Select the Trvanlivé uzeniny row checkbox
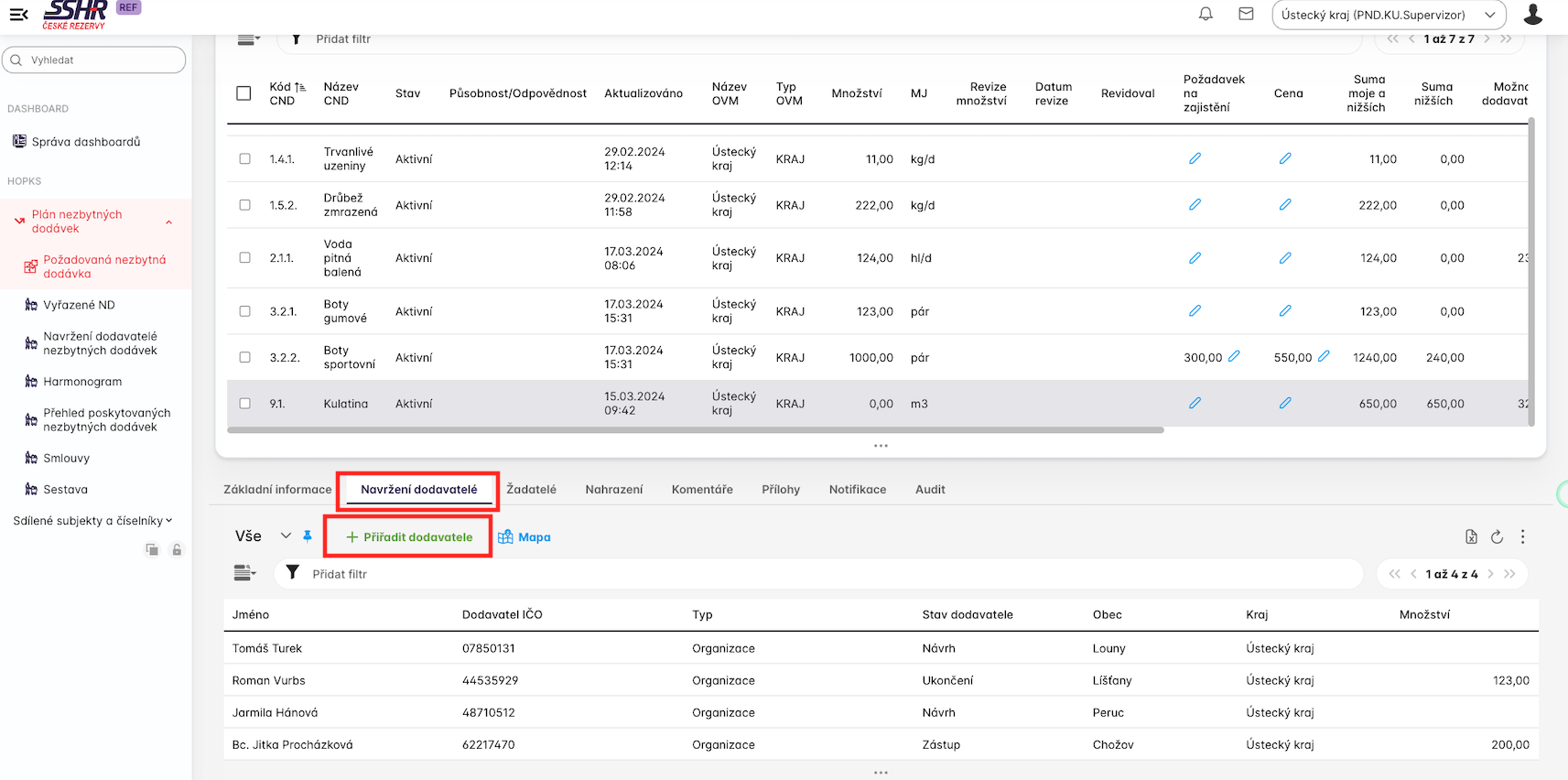The height and width of the screenshot is (780, 1568). (244, 159)
